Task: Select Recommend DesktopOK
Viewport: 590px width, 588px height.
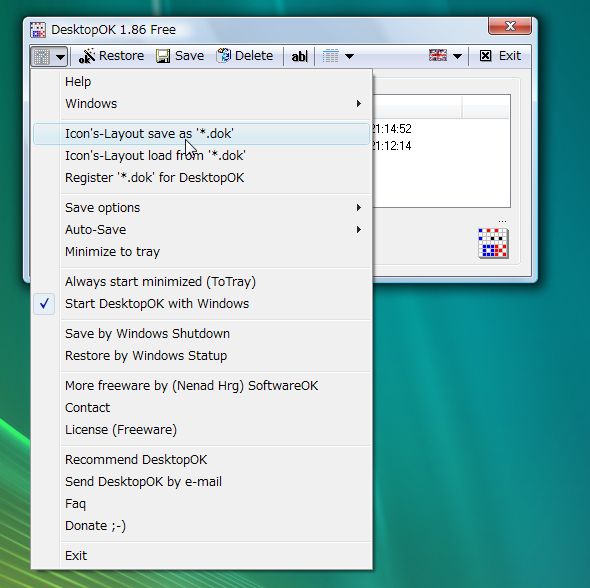Action: [202, 459]
